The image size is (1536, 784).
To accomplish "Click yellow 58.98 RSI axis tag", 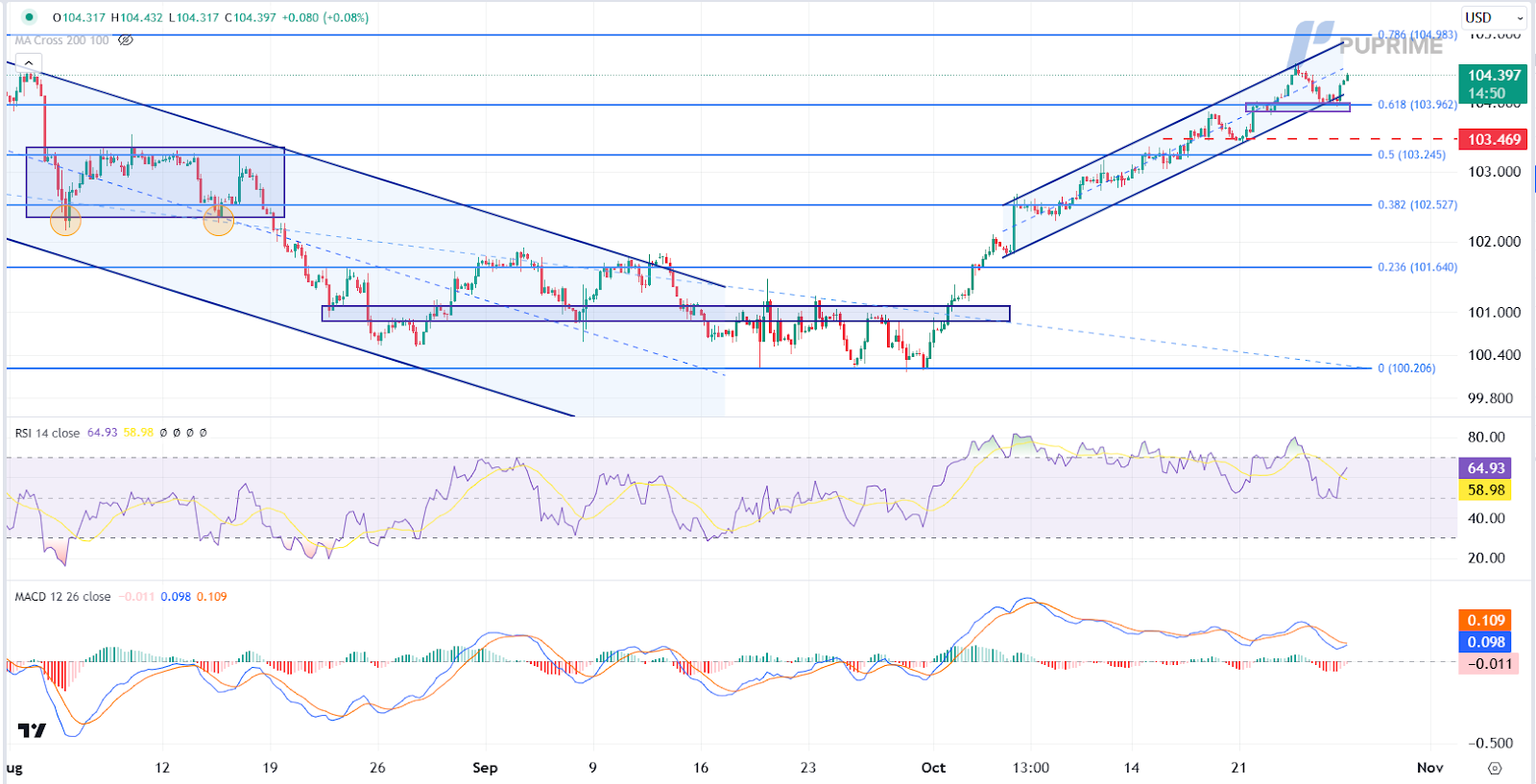I will [1485, 490].
